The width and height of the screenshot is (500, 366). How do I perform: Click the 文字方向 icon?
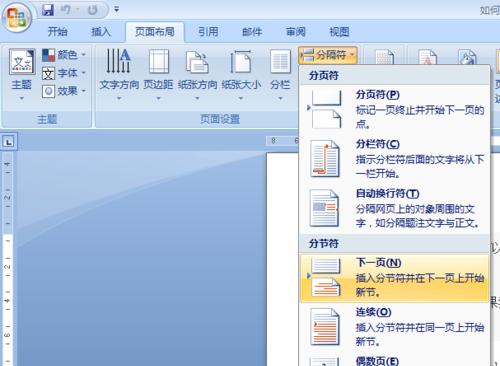119,61
